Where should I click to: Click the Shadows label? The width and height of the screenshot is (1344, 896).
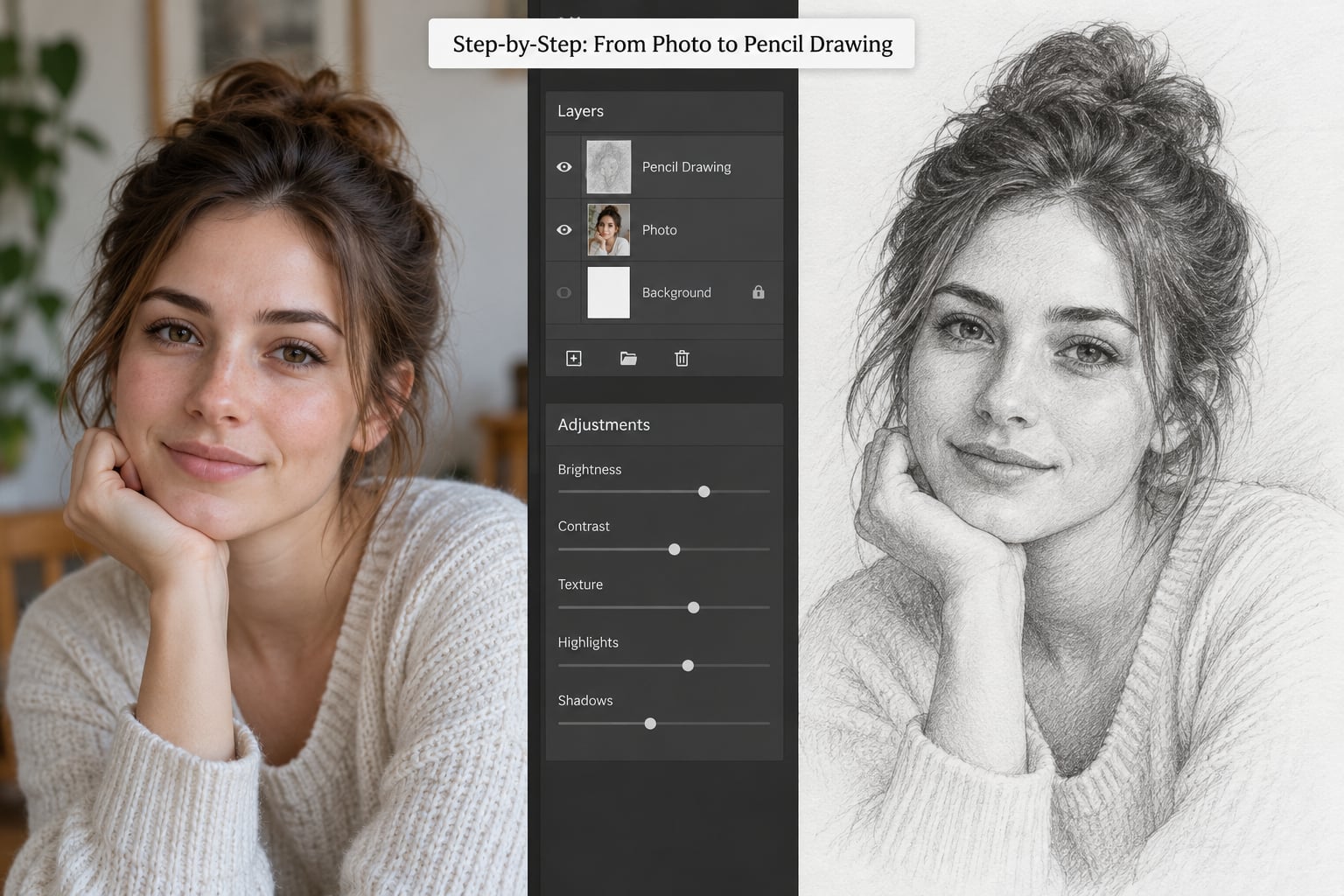click(585, 701)
